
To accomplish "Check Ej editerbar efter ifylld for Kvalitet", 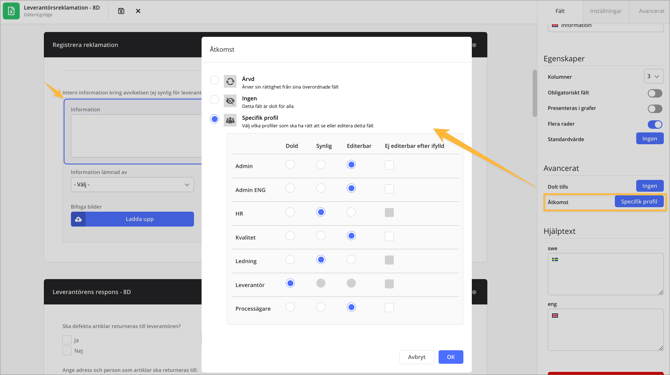I will click(x=389, y=236).
